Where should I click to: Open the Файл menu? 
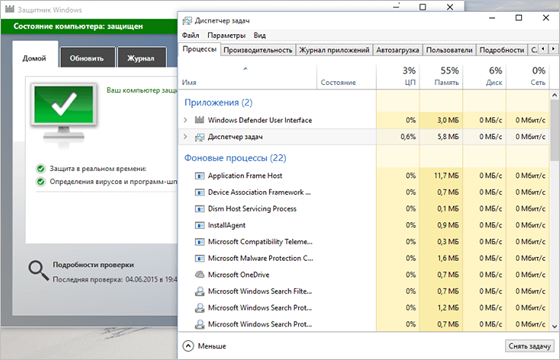(191, 35)
